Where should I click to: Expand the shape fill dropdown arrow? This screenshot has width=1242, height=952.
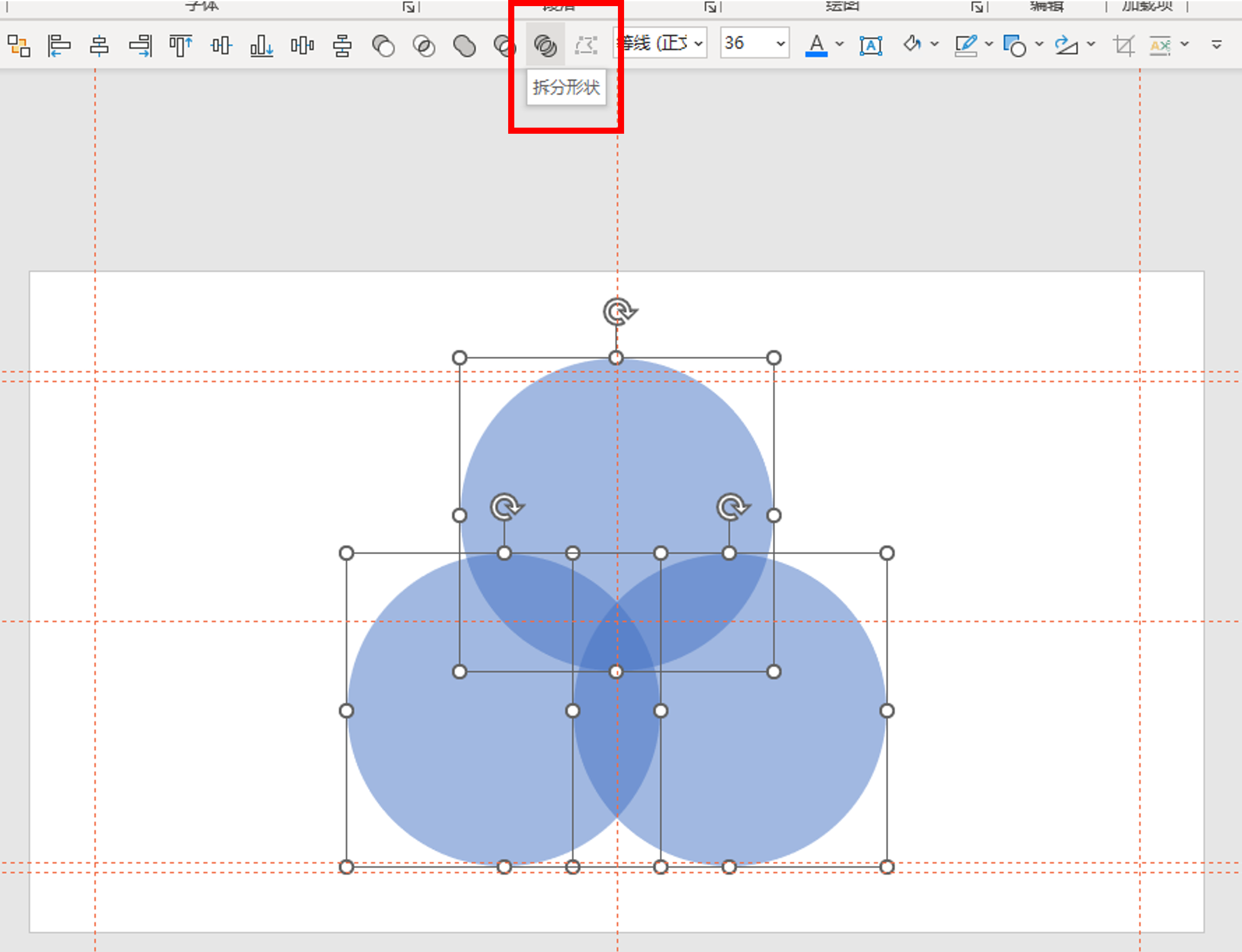pos(935,43)
